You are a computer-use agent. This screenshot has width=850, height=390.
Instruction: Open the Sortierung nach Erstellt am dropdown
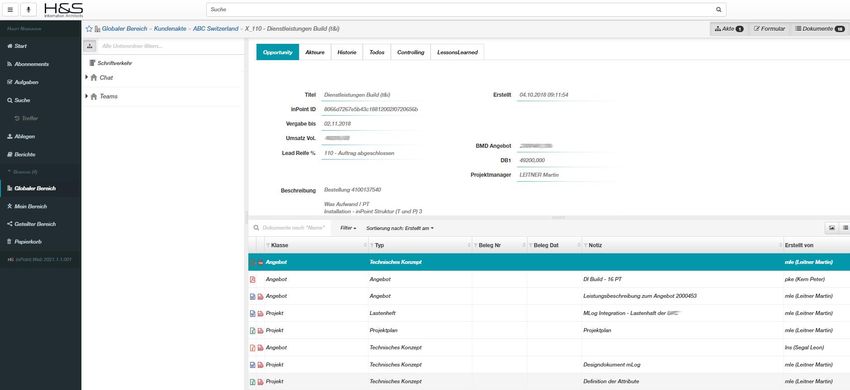click(x=400, y=228)
